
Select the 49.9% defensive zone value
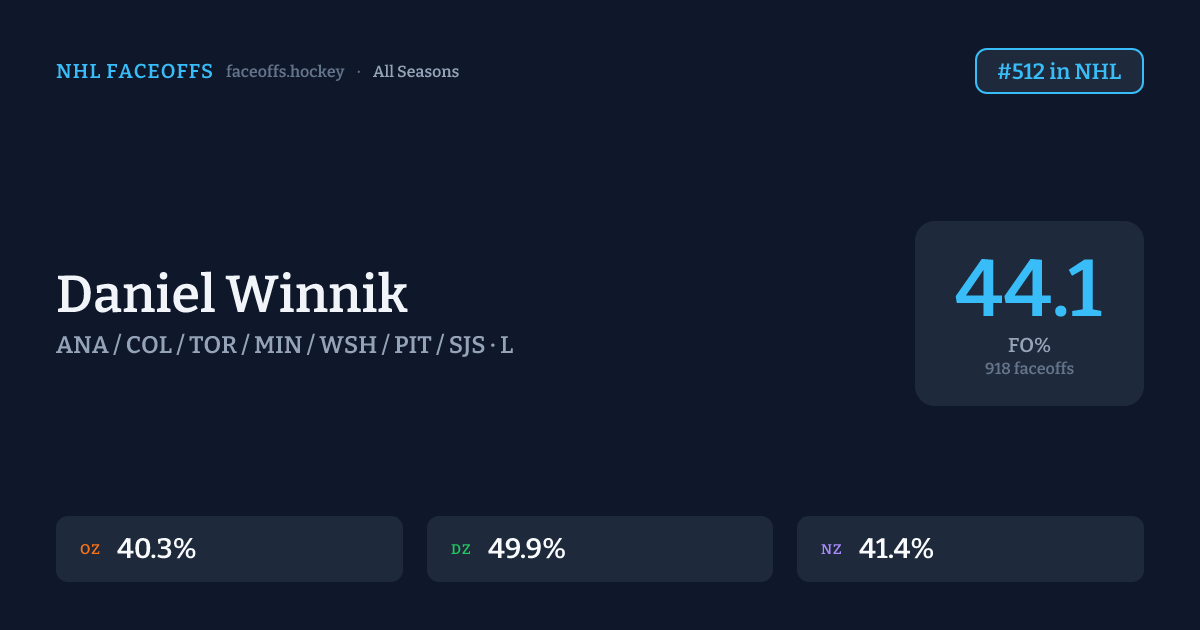coord(526,549)
